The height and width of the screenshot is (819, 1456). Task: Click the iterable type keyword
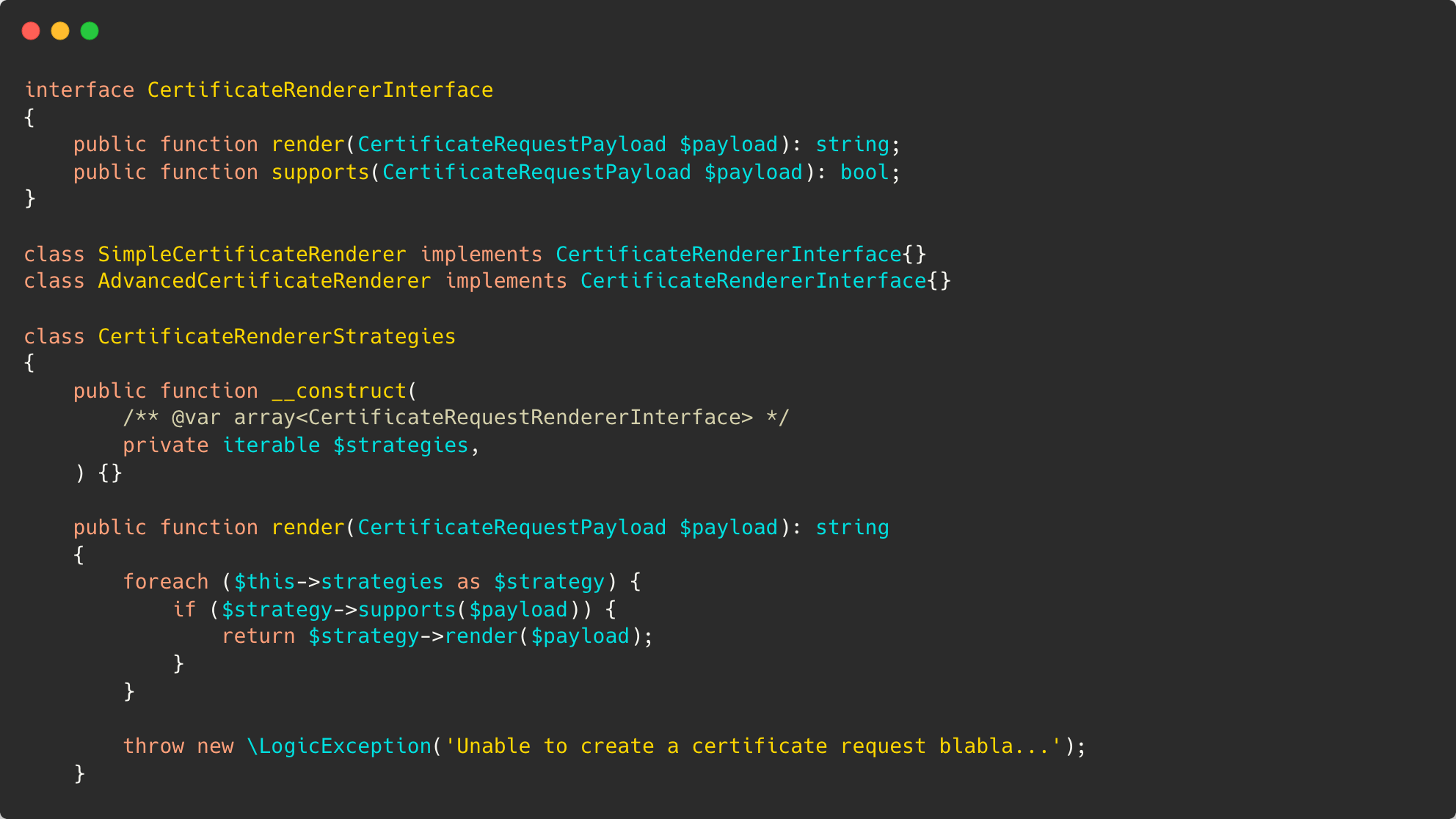tap(271, 445)
